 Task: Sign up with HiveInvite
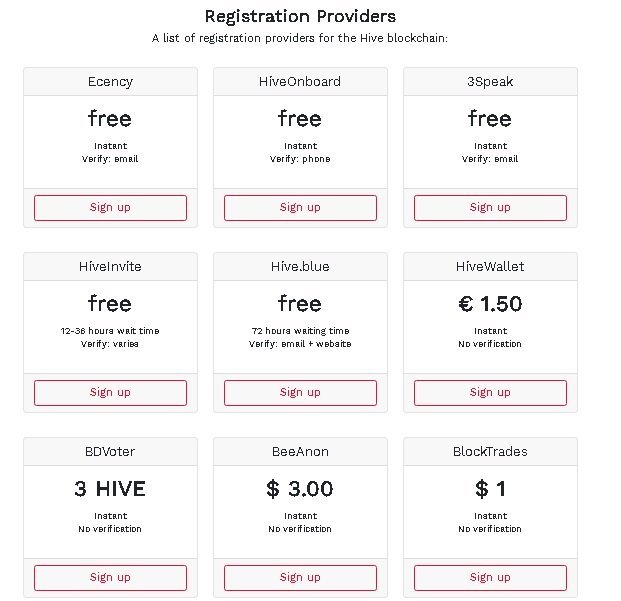point(110,392)
